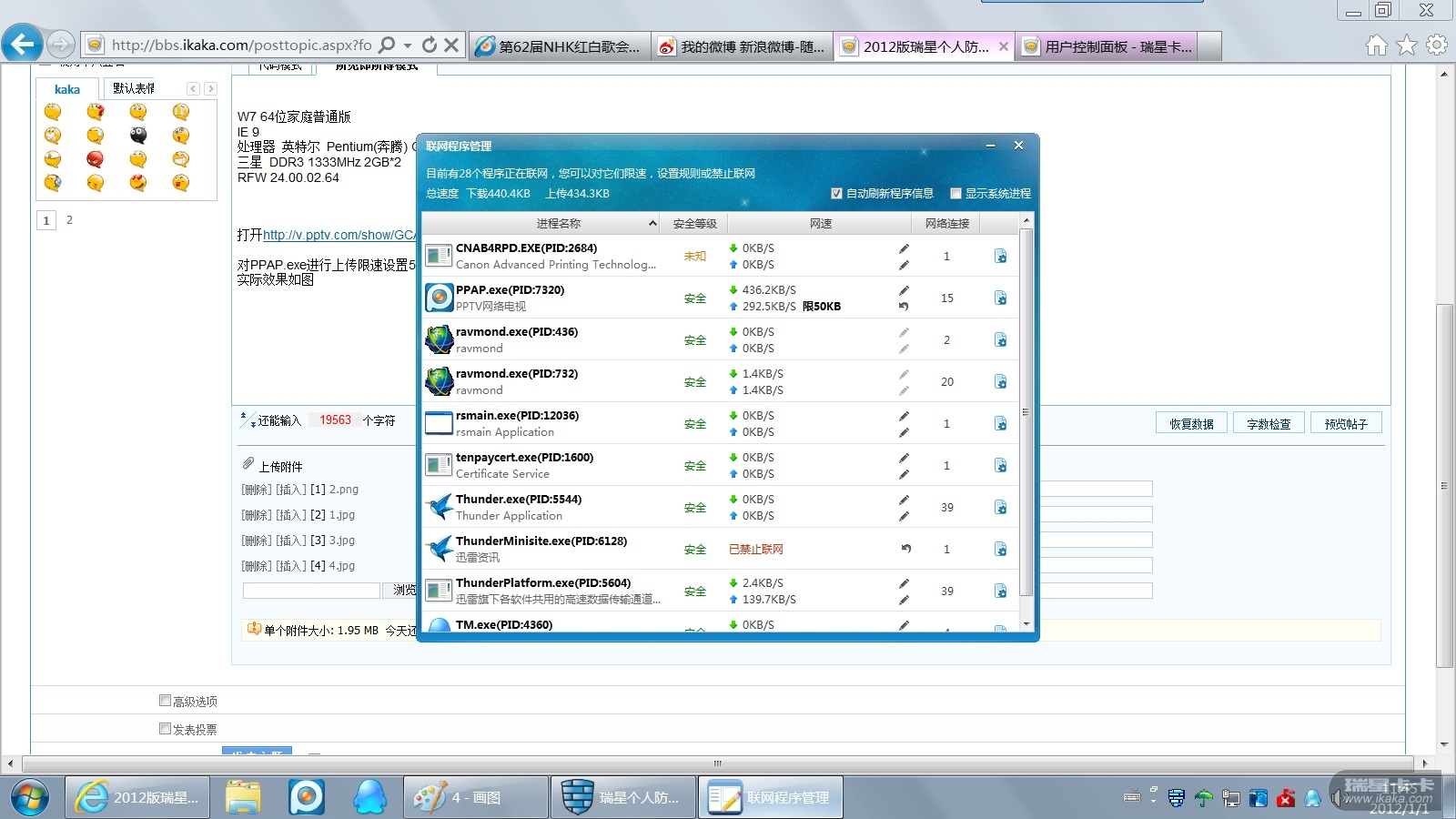Click the word count check button
This screenshot has height=819, width=1456.
1269,423
